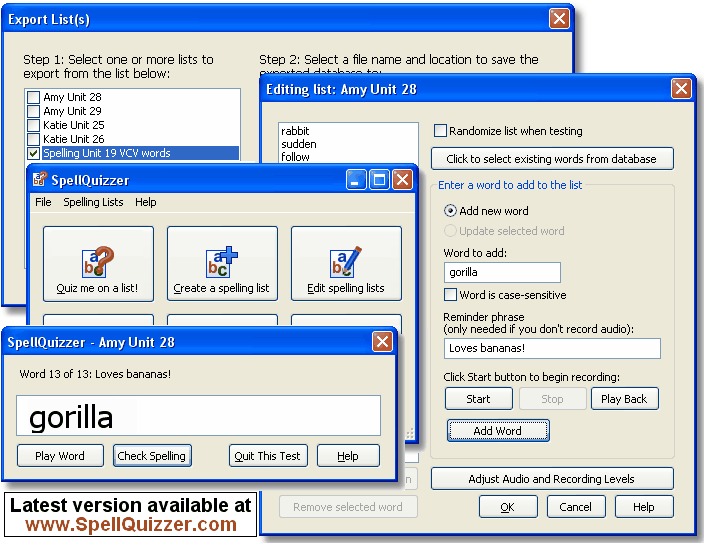Open the File menu
704x543 pixels.
point(43,202)
